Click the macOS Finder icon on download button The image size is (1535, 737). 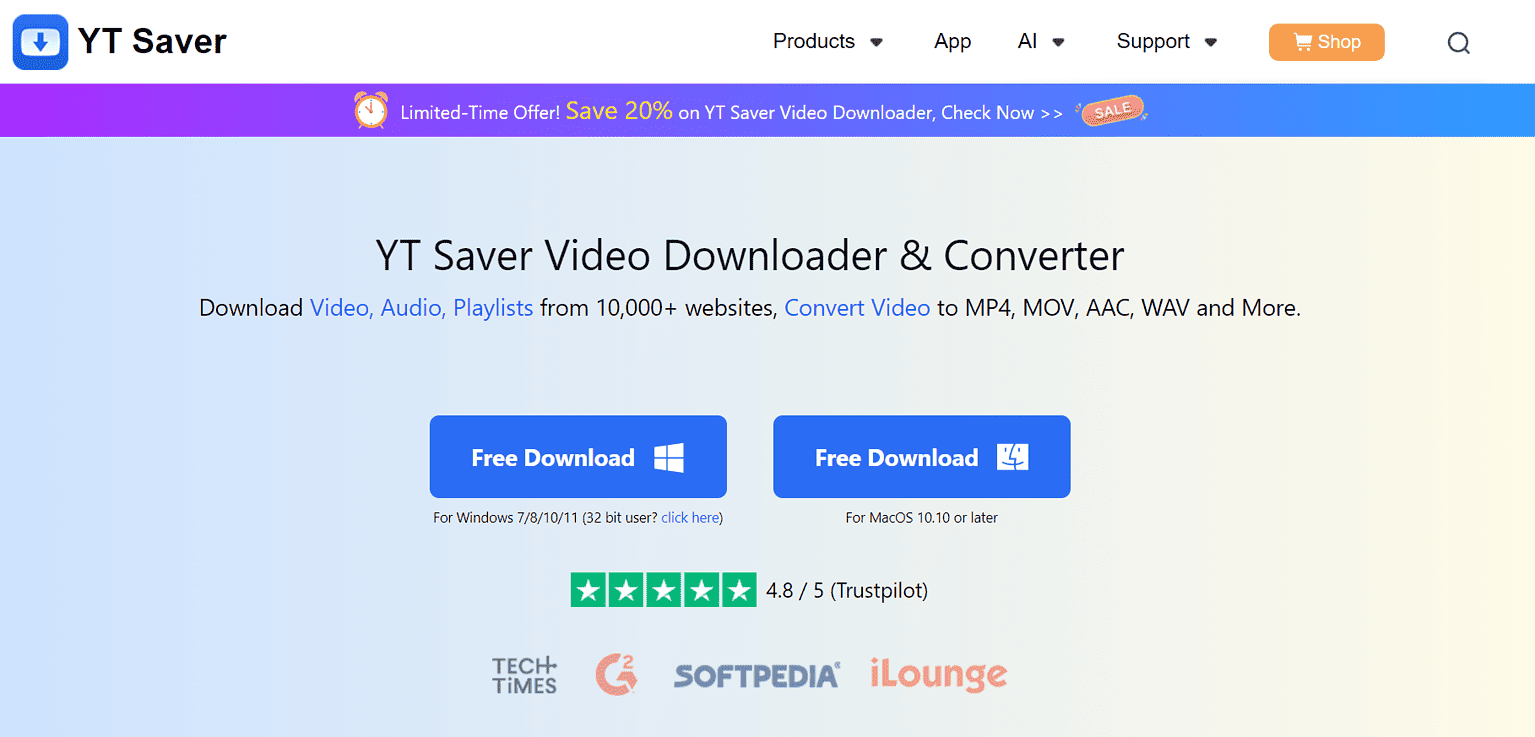point(1013,457)
